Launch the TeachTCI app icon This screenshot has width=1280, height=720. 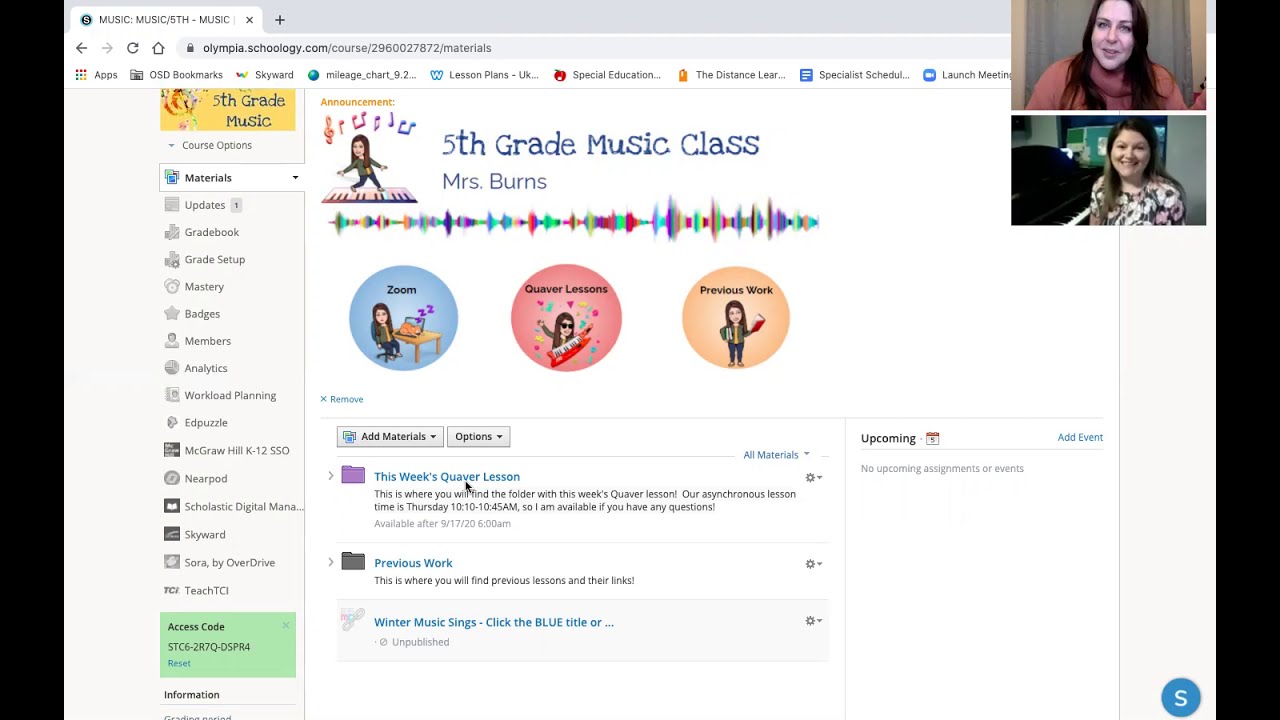(172, 590)
